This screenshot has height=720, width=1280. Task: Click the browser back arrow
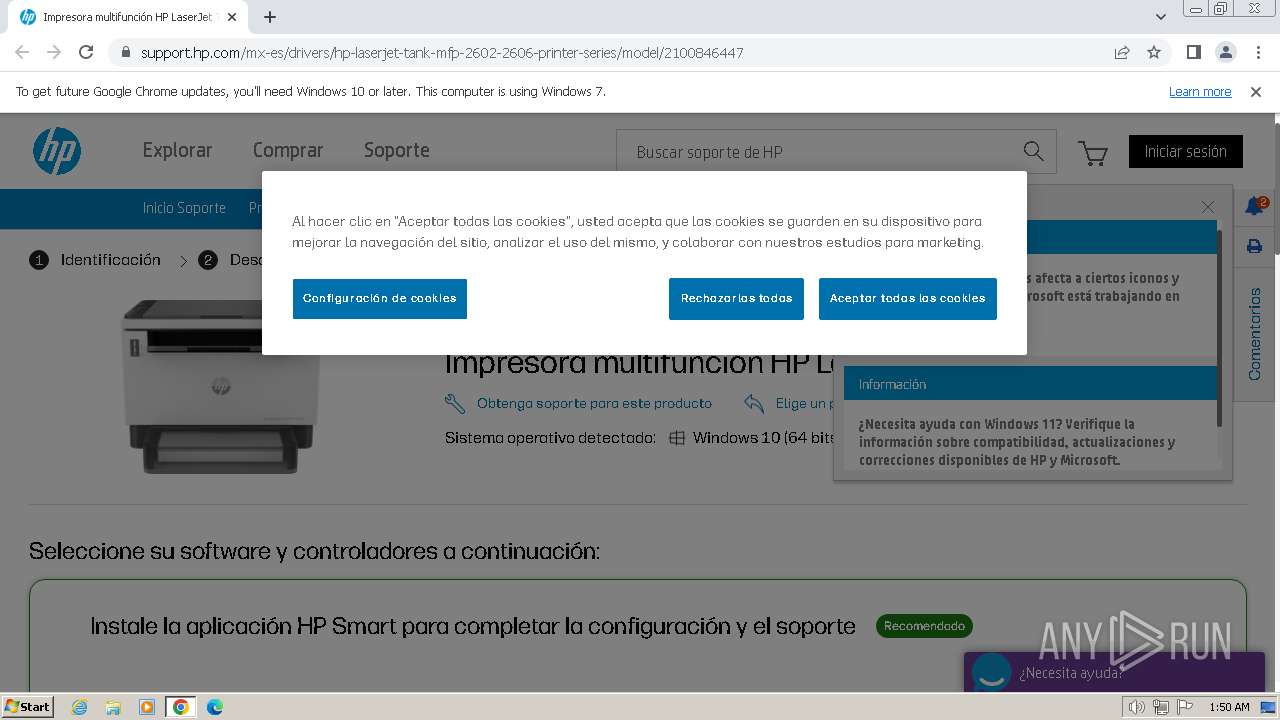[22, 52]
